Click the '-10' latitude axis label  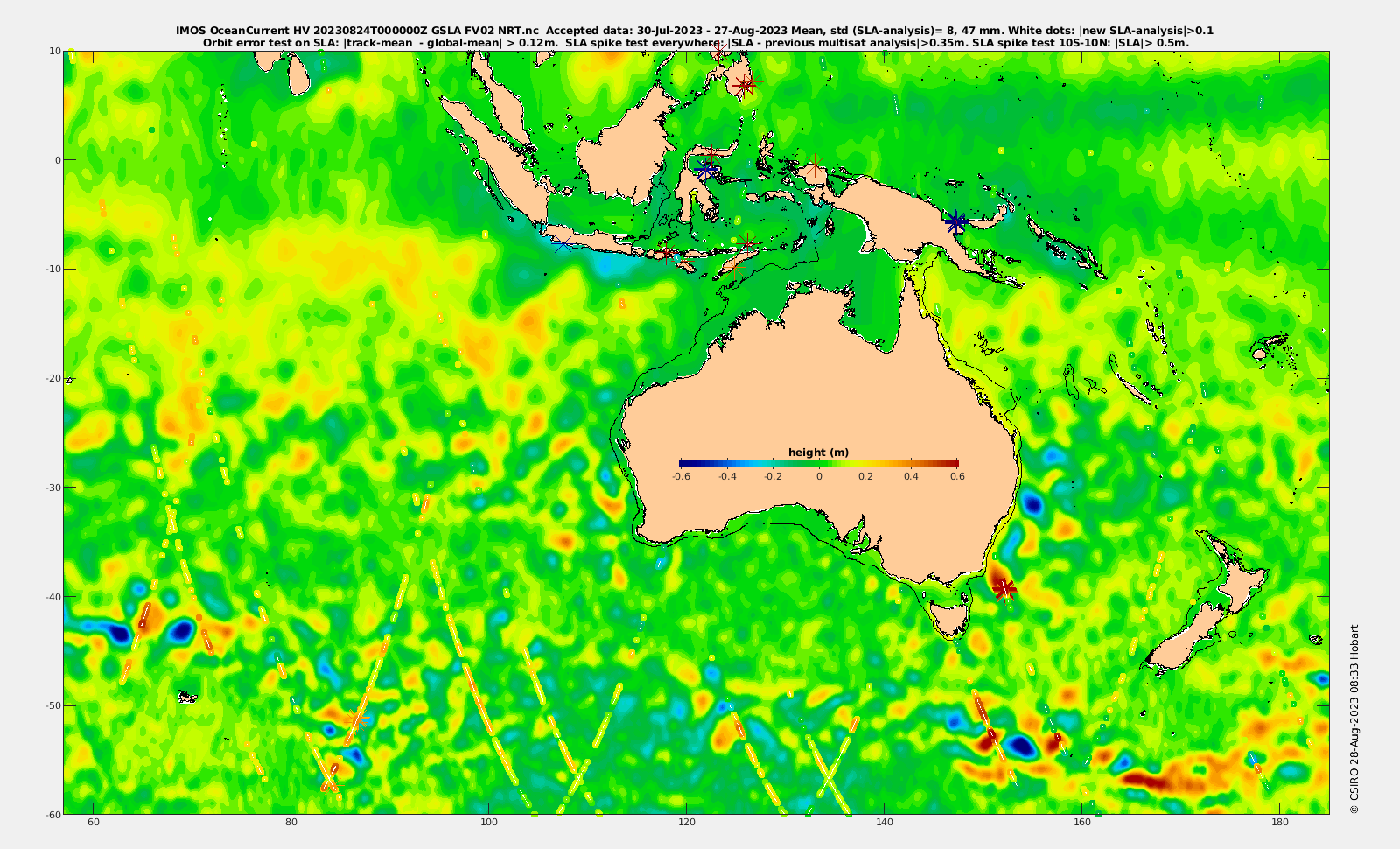[53, 269]
